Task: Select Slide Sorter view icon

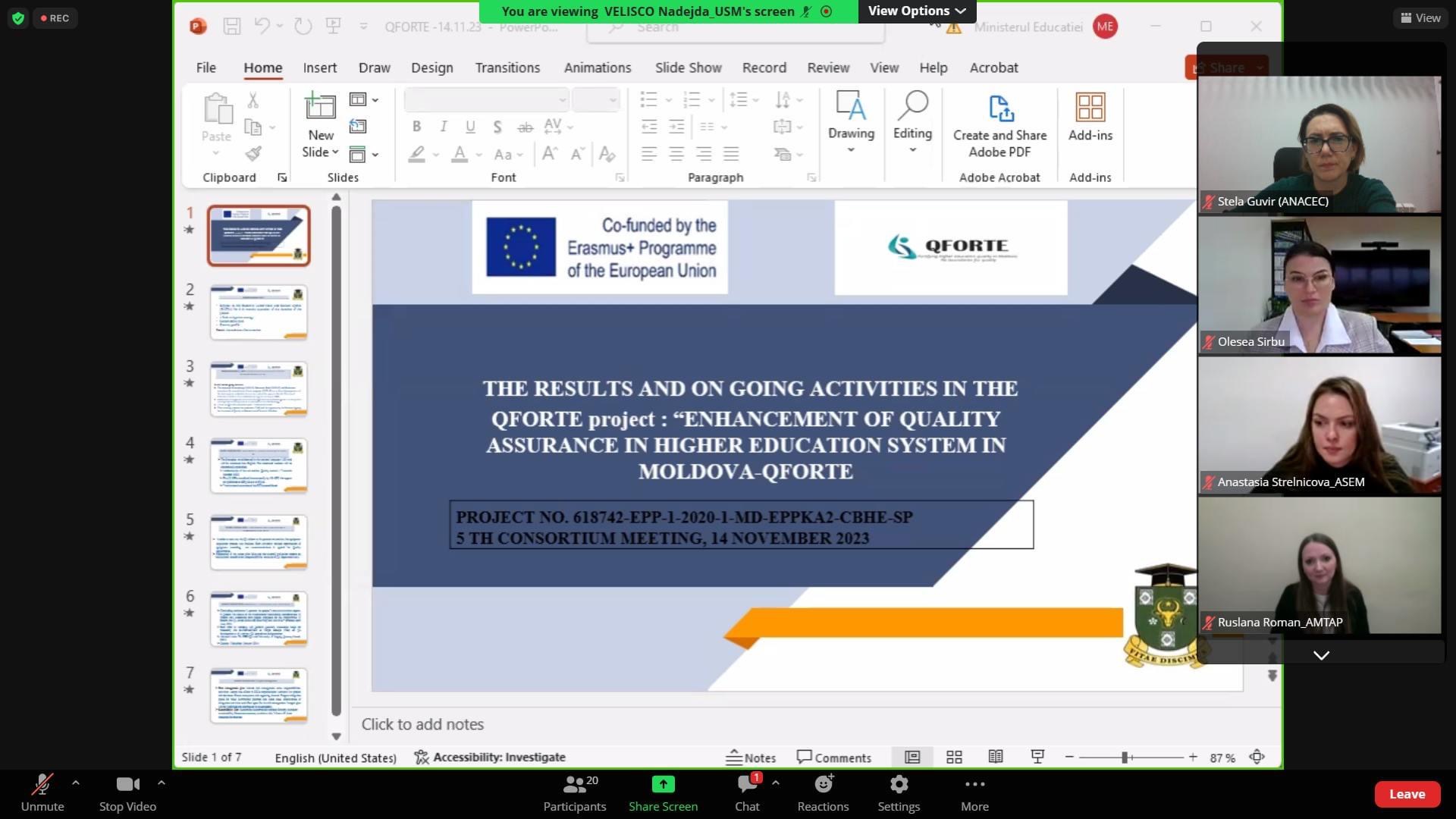Action: [954, 757]
